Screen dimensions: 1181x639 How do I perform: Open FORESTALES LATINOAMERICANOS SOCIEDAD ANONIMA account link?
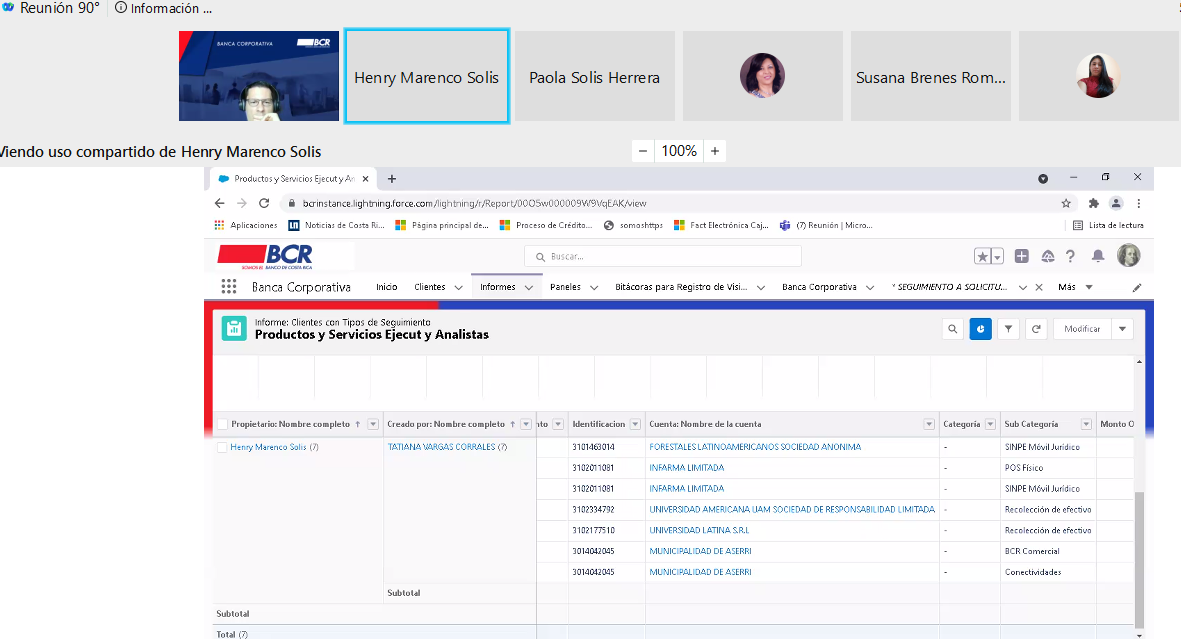755,447
